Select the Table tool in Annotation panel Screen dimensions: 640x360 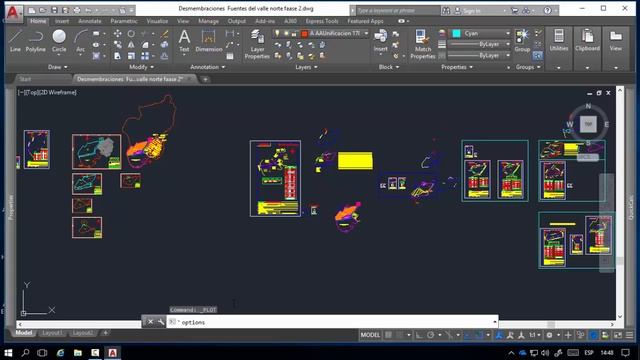click(x=230, y=56)
